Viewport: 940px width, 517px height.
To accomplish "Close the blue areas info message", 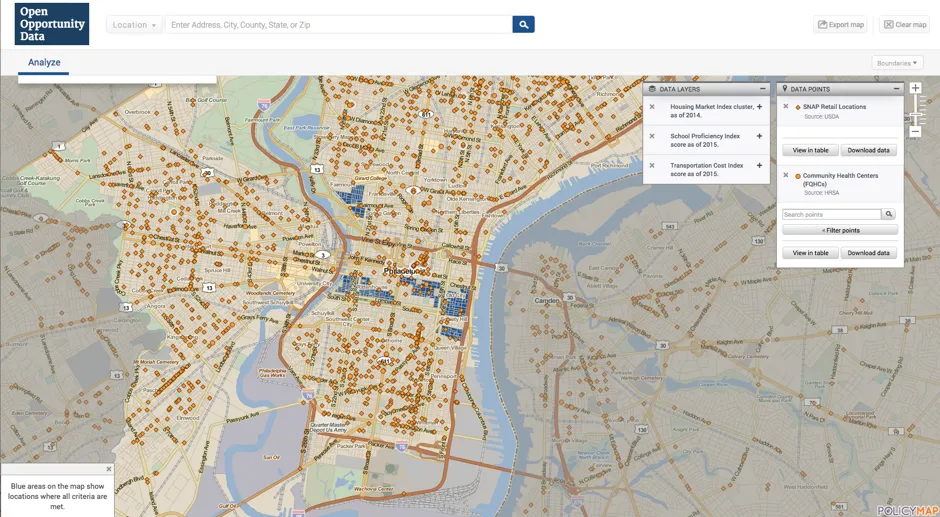I will [109, 469].
